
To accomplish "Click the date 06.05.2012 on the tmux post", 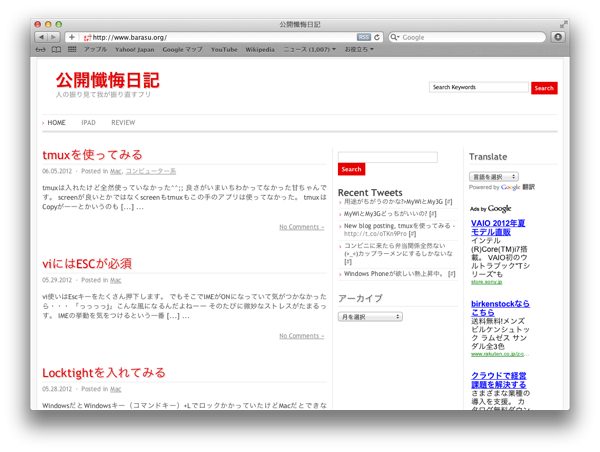I will (x=57, y=171).
